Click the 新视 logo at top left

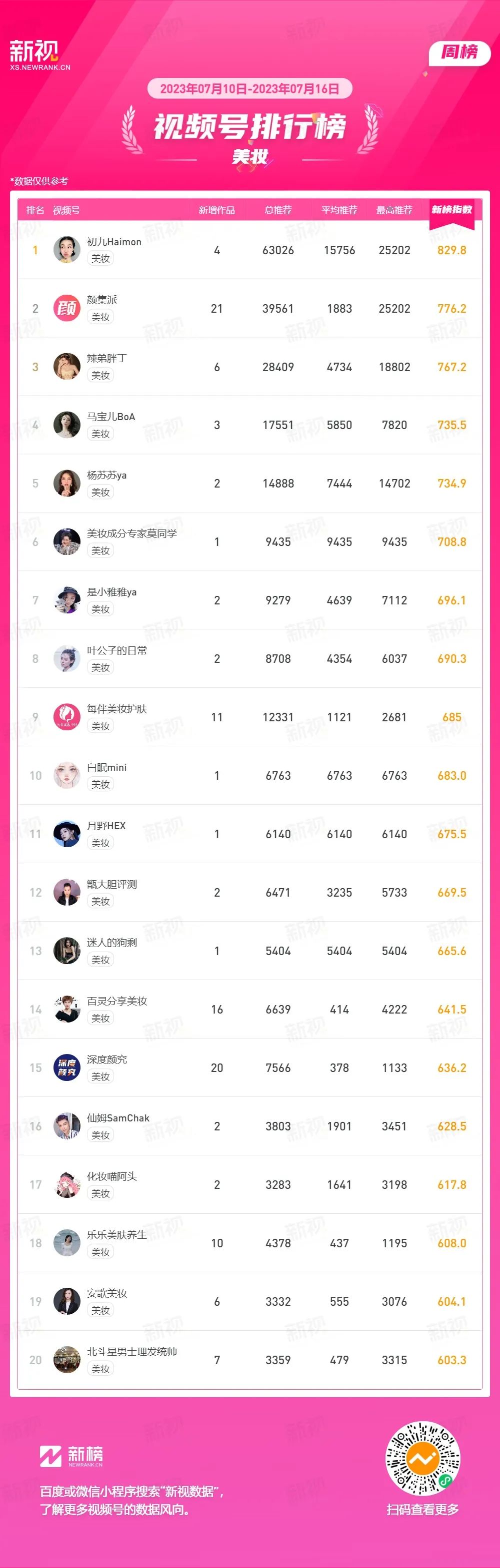[x=39, y=55]
